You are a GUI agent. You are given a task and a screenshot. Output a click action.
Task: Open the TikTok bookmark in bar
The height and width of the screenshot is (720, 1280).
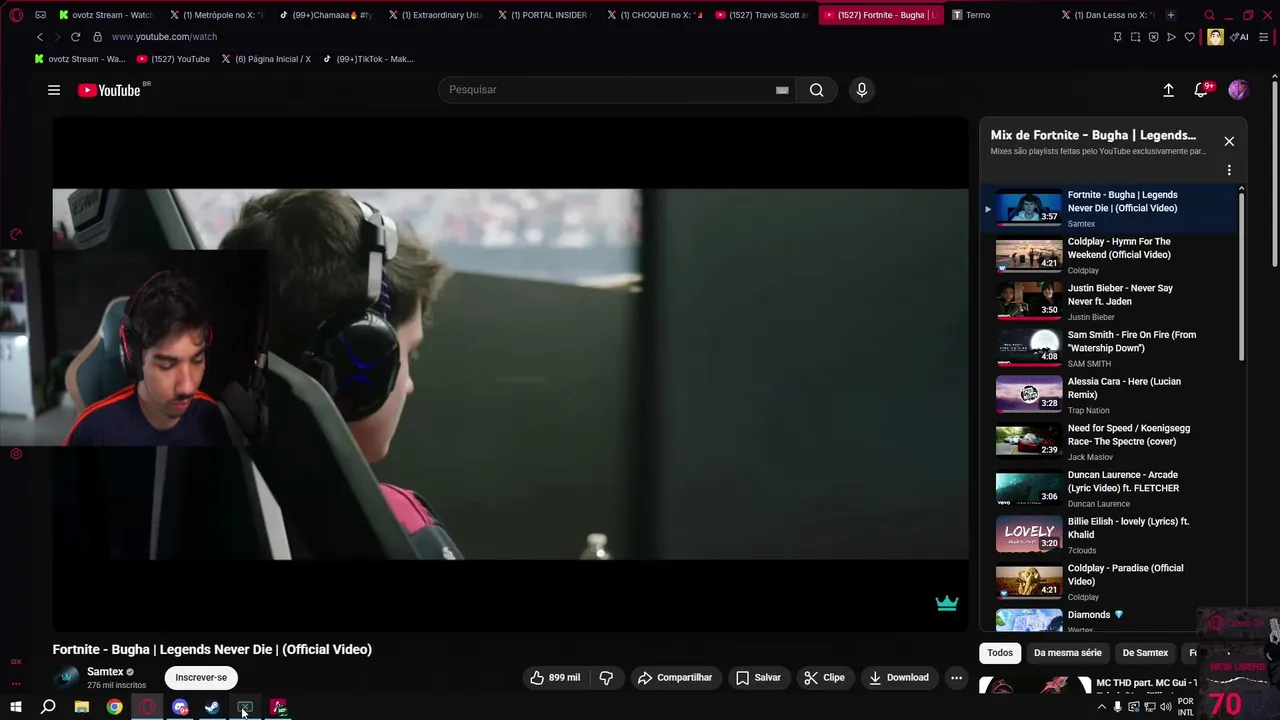pyautogui.click(x=367, y=59)
